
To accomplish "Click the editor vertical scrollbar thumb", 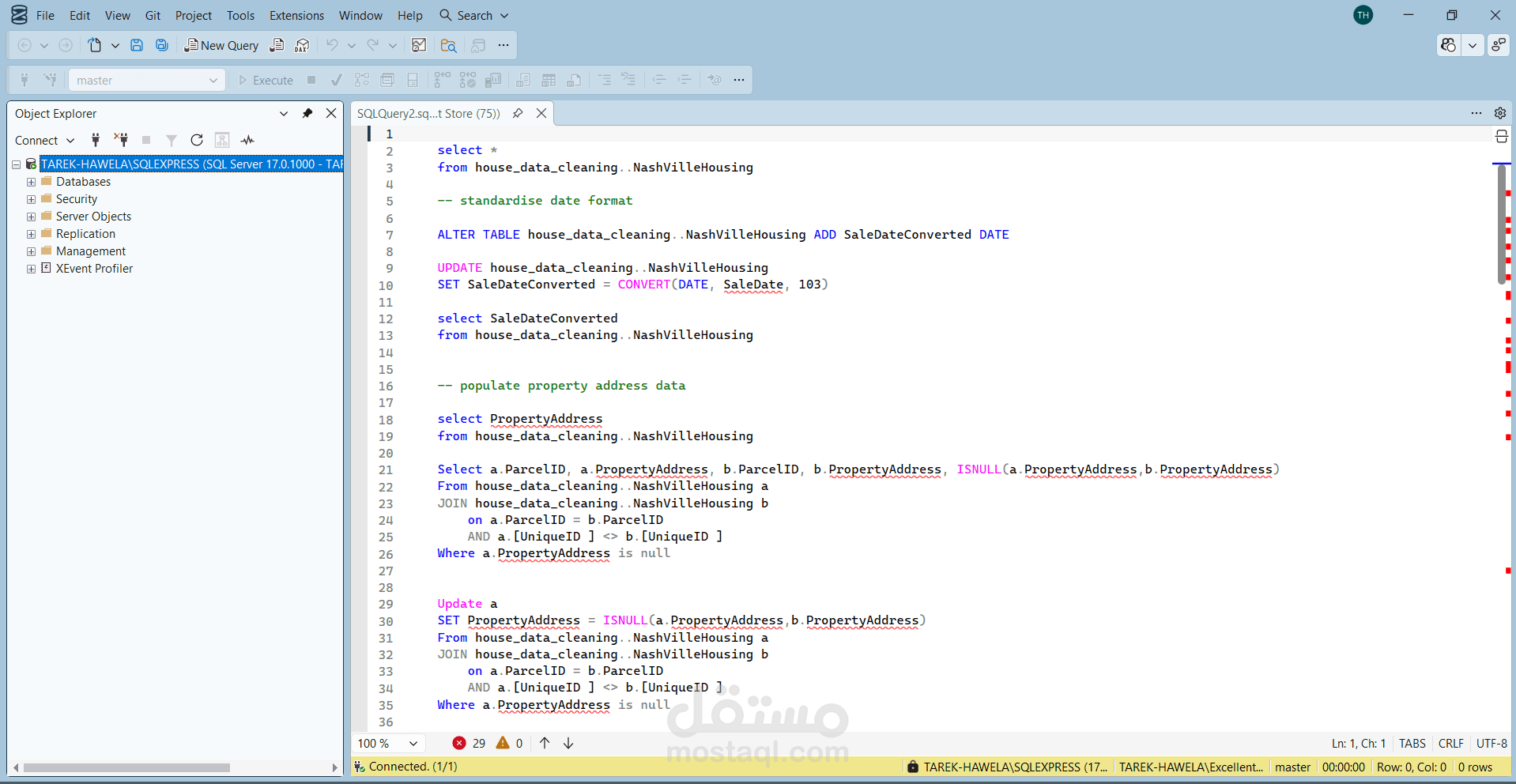I will [1502, 224].
